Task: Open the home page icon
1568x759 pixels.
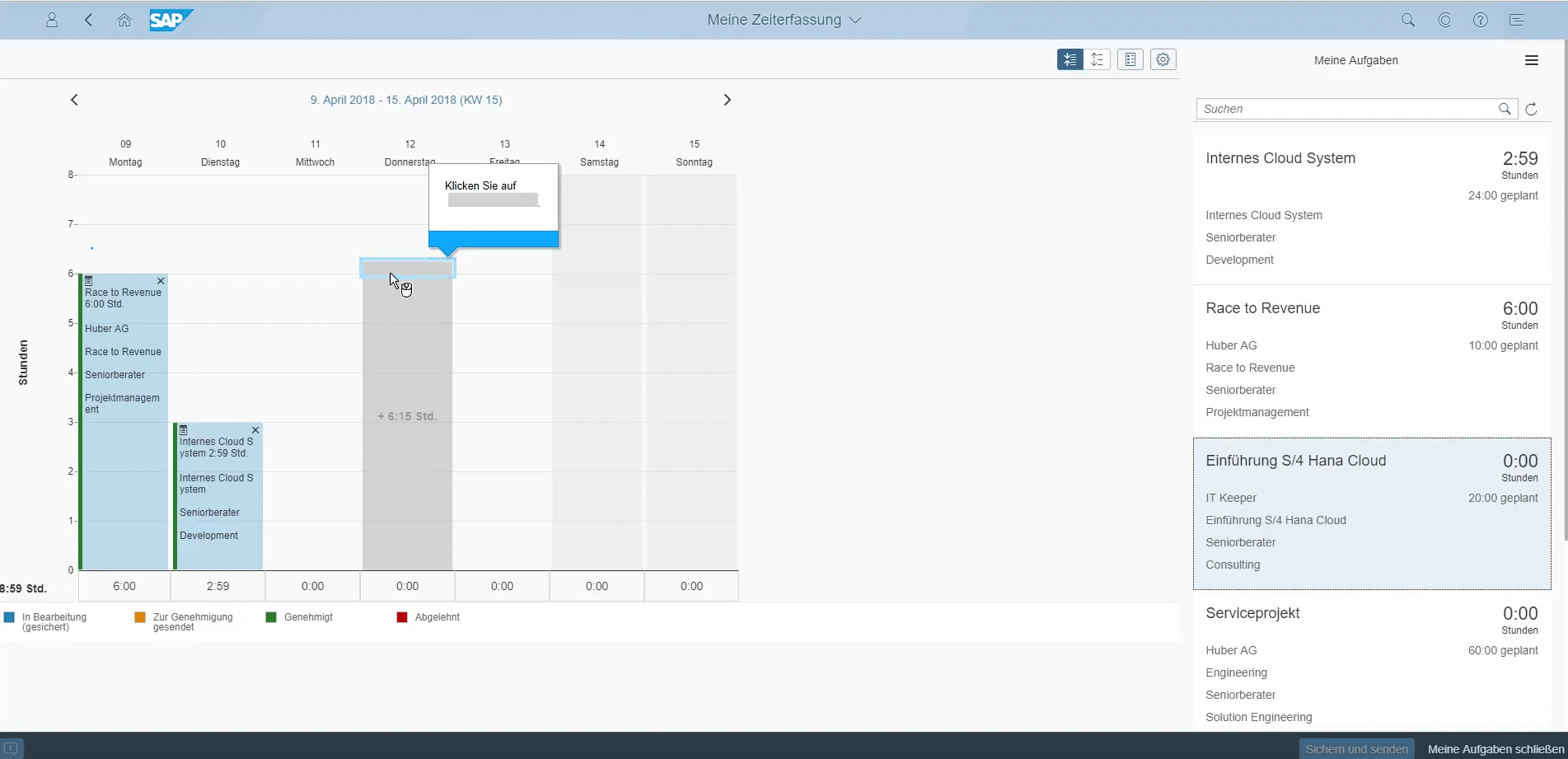Action: tap(124, 20)
